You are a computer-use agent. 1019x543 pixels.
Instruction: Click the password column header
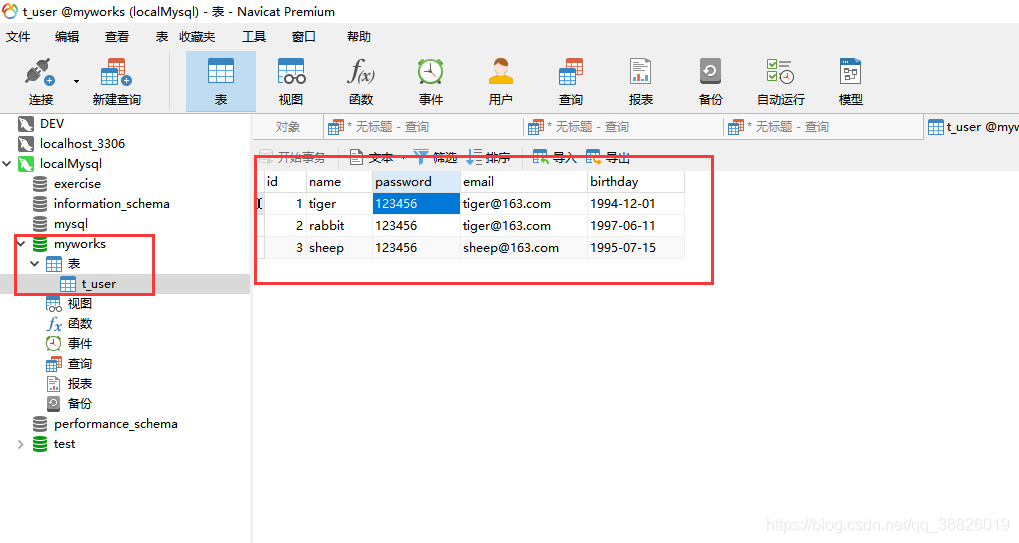(417, 182)
